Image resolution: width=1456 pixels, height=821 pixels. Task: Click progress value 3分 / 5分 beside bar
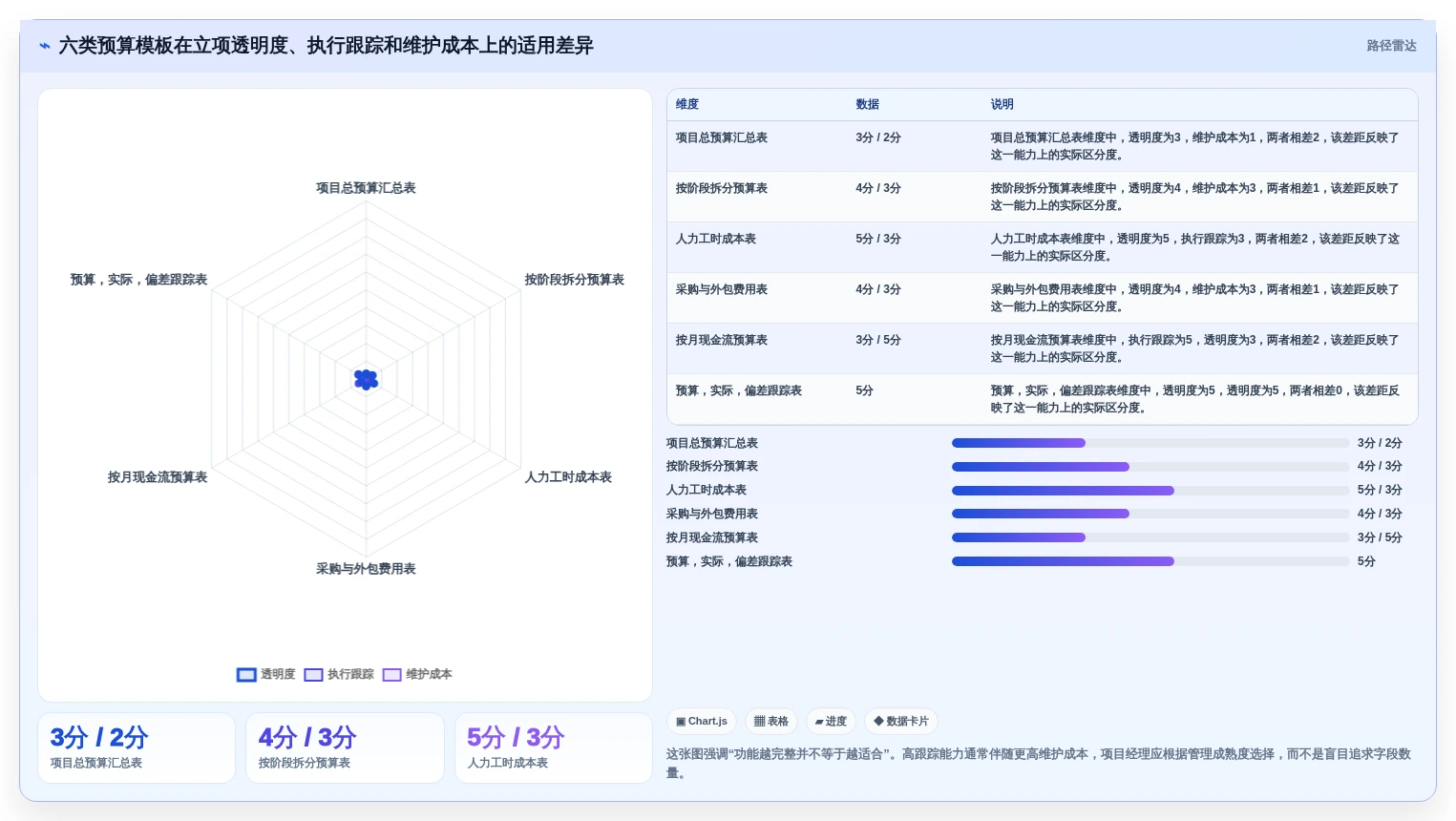1380,537
